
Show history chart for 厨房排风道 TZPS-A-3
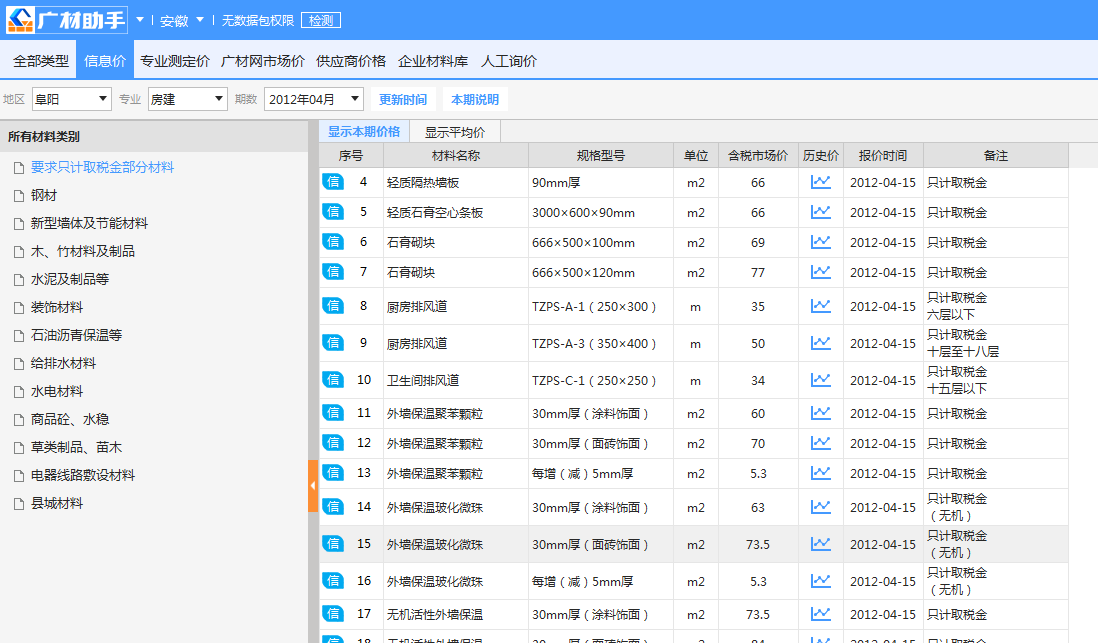(820, 343)
